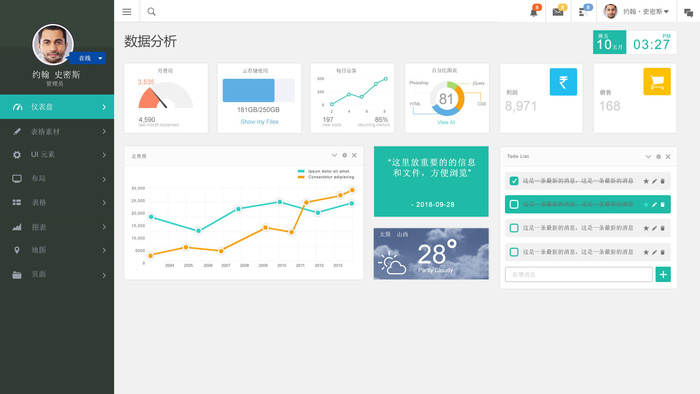700x394 pixels.
Task: Open the chat bubbles icon at top right
Action: click(688, 12)
